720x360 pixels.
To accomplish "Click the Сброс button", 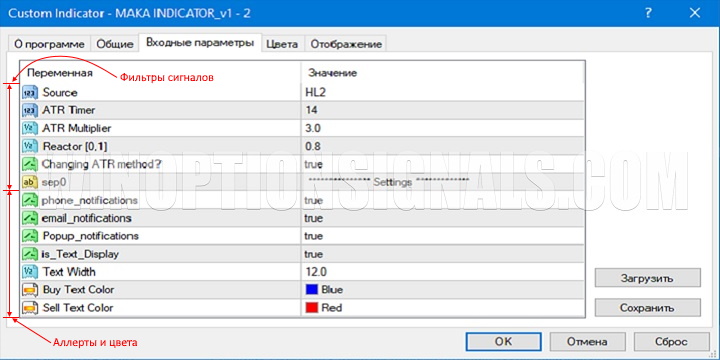I will (671, 342).
